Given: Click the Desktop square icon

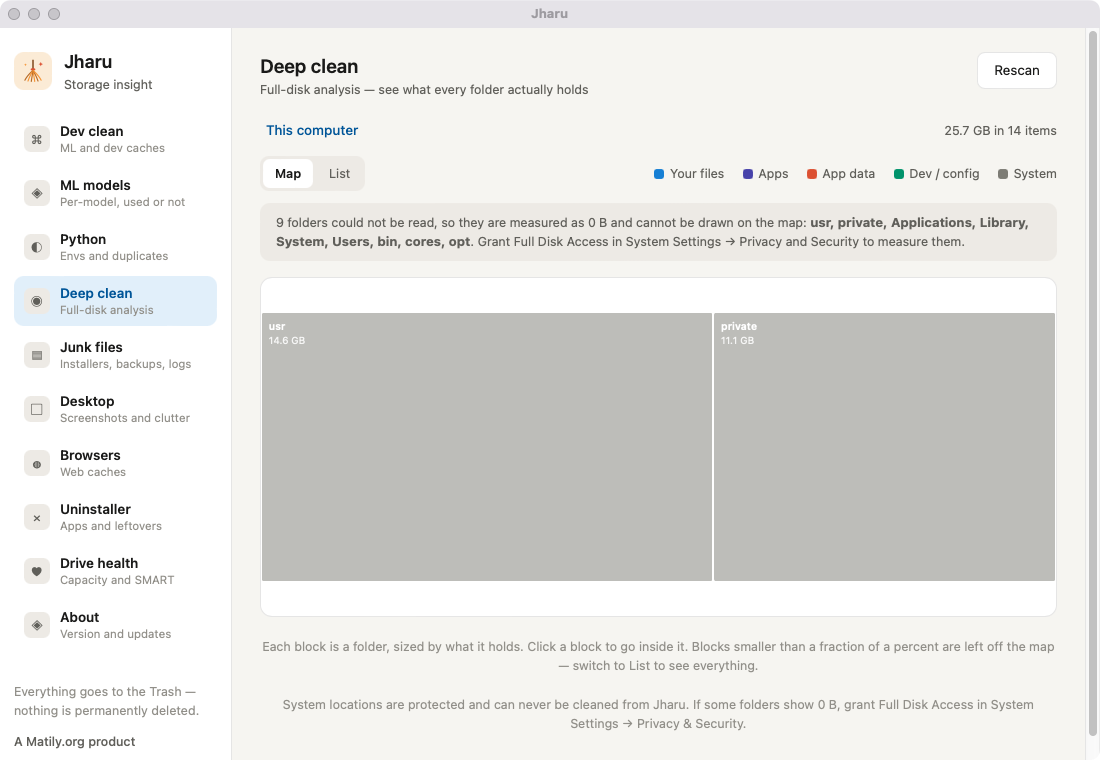Looking at the screenshot, I should click(36, 409).
